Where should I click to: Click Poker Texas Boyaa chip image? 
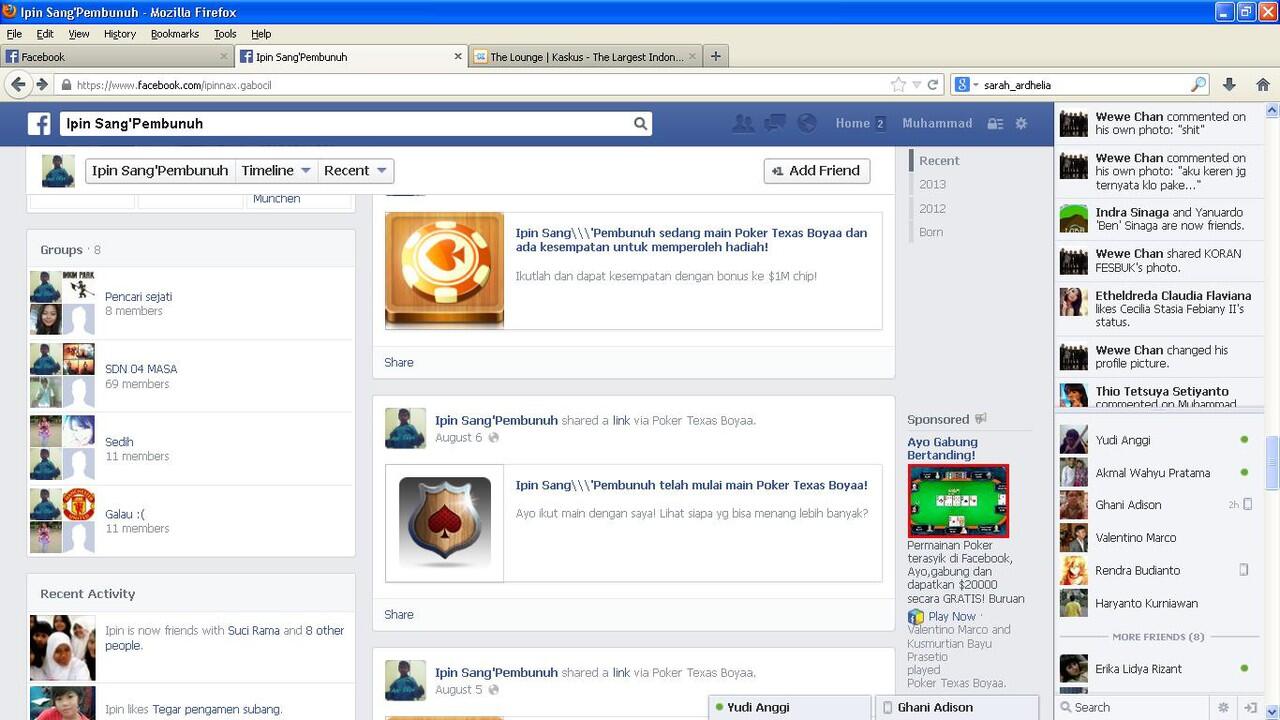point(445,270)
